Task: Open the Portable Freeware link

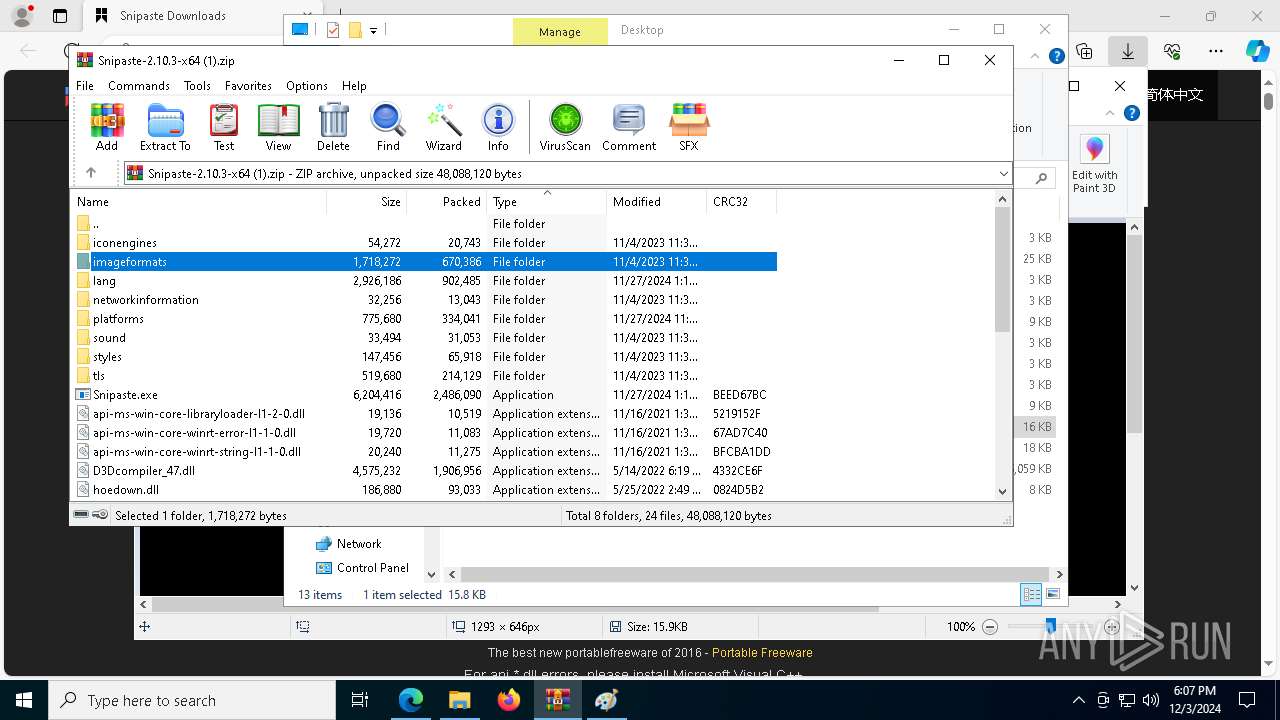Action: (762, 653)
